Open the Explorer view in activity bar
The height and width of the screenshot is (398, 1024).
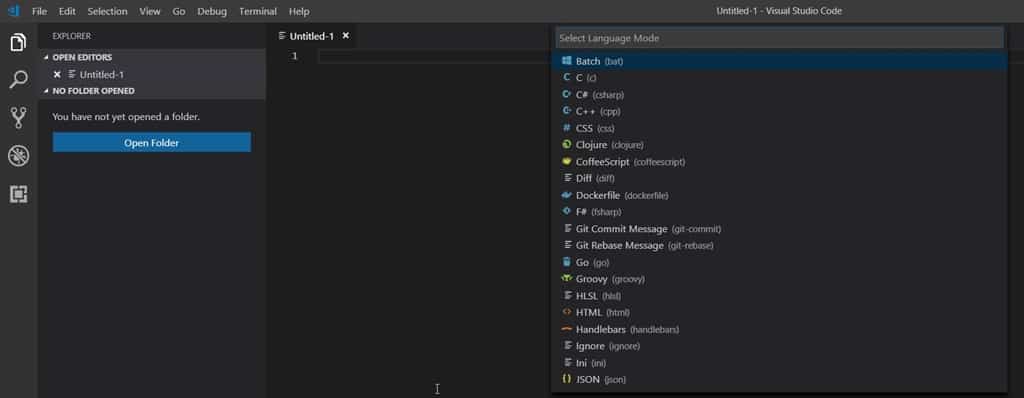pyautogui.click(x=18, y=43)
